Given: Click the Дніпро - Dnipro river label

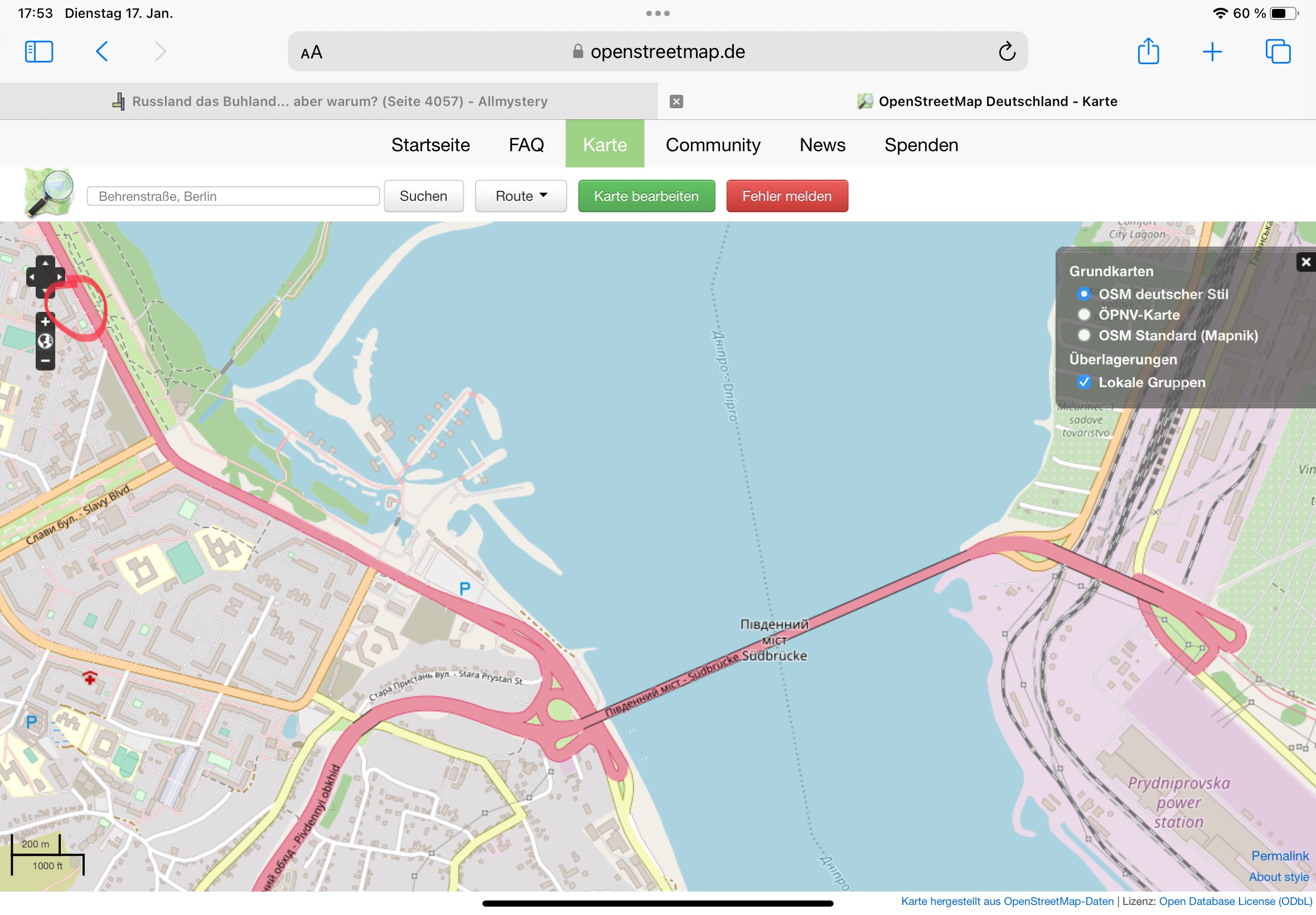Looking at the screenshot, I should [724, 376].
